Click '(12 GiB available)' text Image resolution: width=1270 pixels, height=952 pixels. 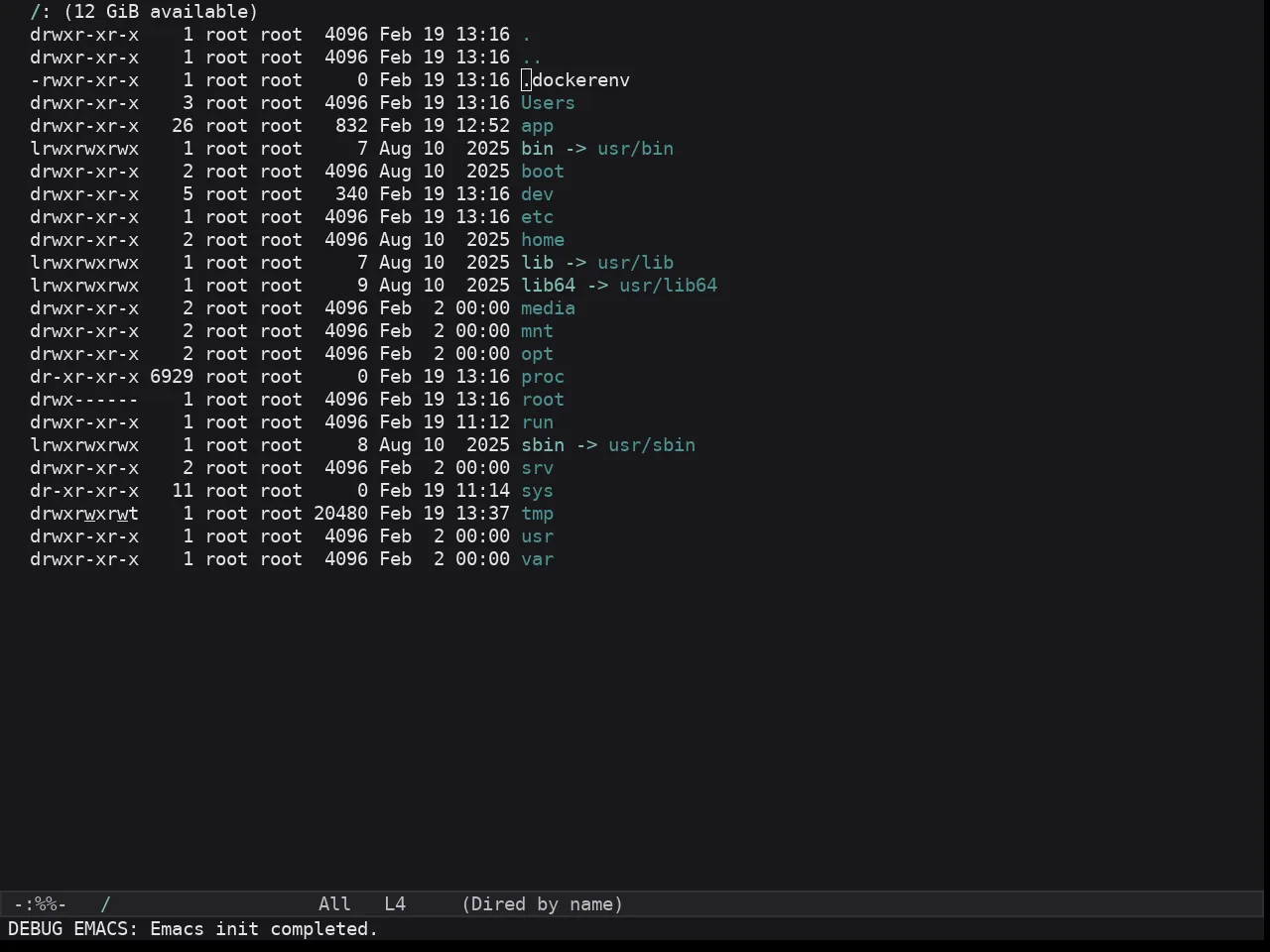pyautogui.click(x=161, y=12)
